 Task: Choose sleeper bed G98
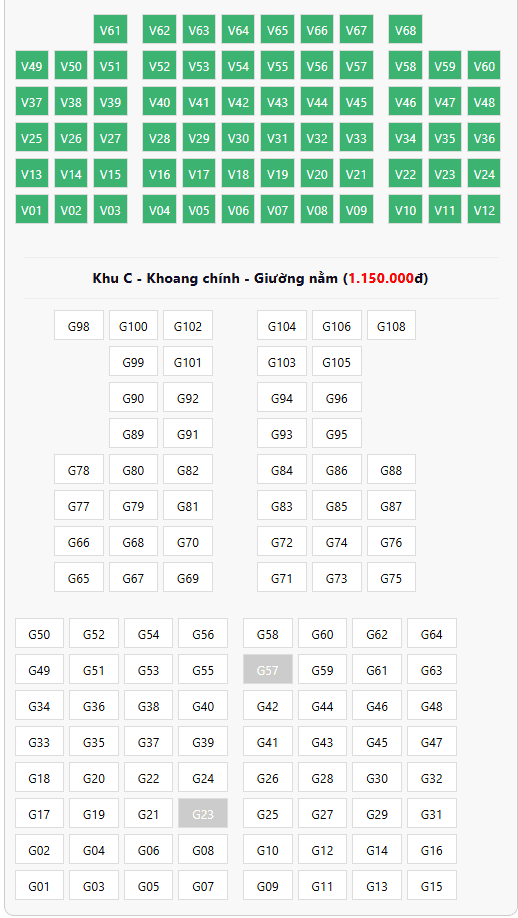[78, 326]
